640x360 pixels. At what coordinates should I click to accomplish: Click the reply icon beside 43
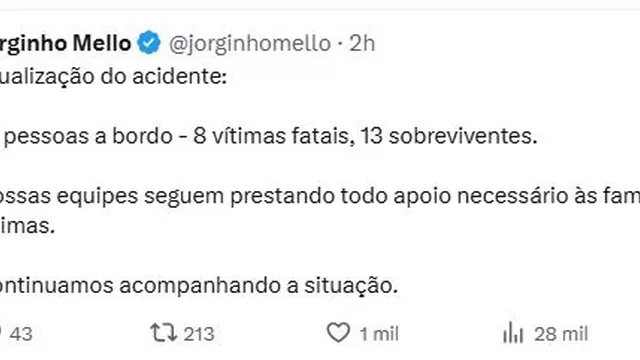pos(1,333)
